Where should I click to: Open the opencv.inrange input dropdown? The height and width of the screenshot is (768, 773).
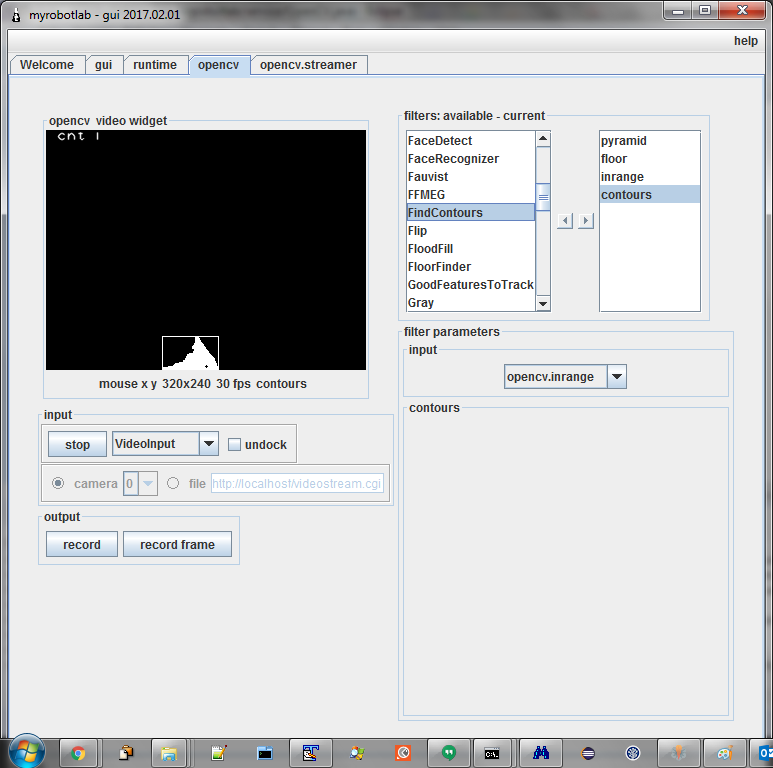[616, 377]
